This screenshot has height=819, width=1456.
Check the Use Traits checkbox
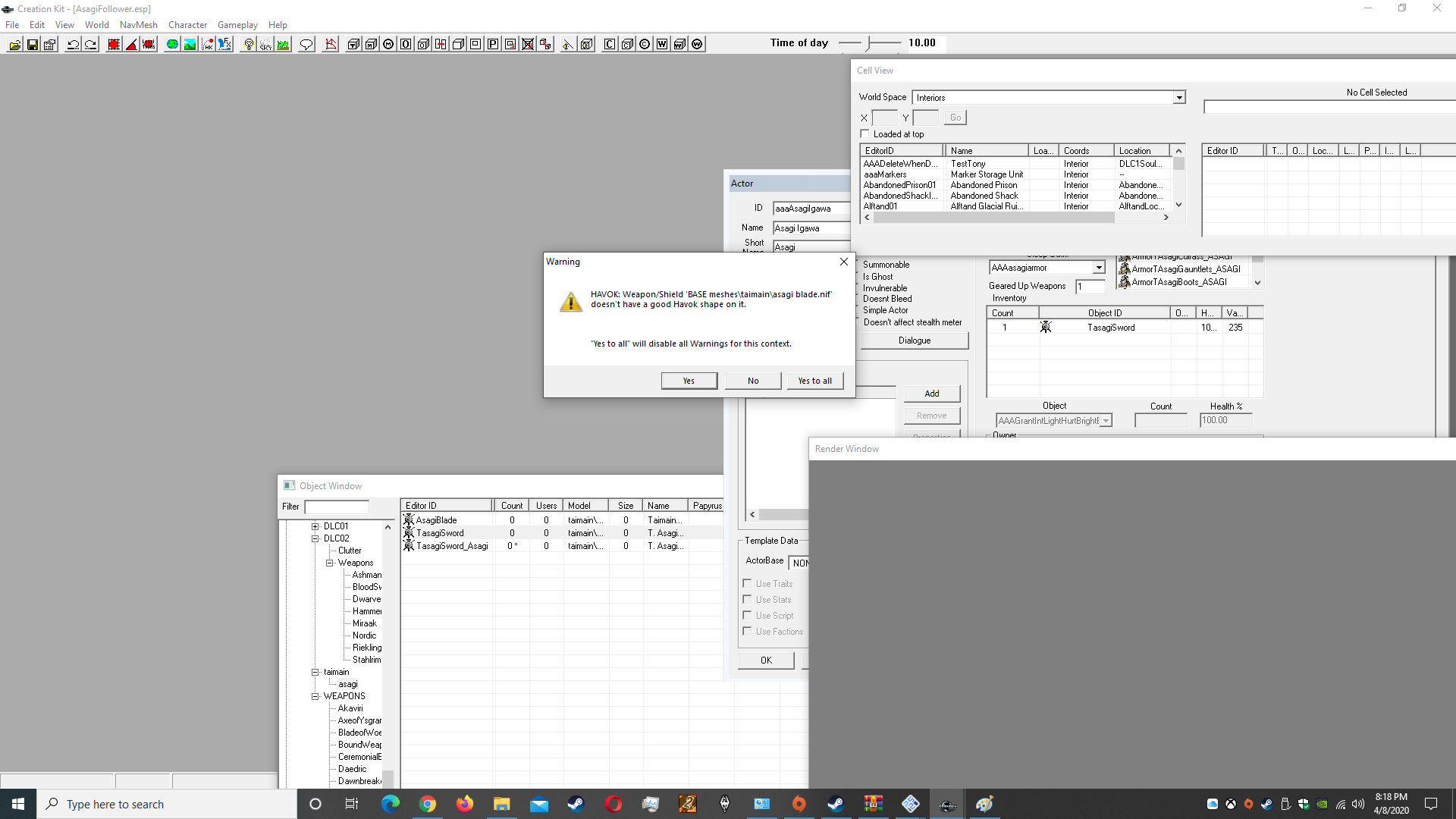[747, 583]
